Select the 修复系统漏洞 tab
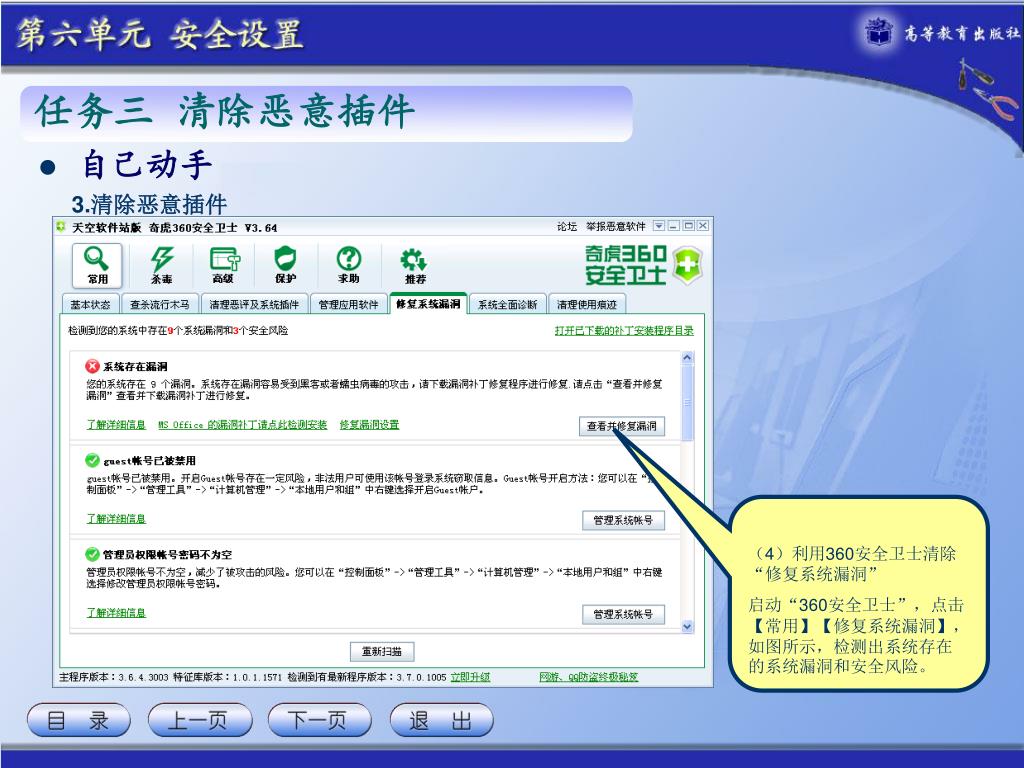The image size is (1024, 768). point(428,304)
